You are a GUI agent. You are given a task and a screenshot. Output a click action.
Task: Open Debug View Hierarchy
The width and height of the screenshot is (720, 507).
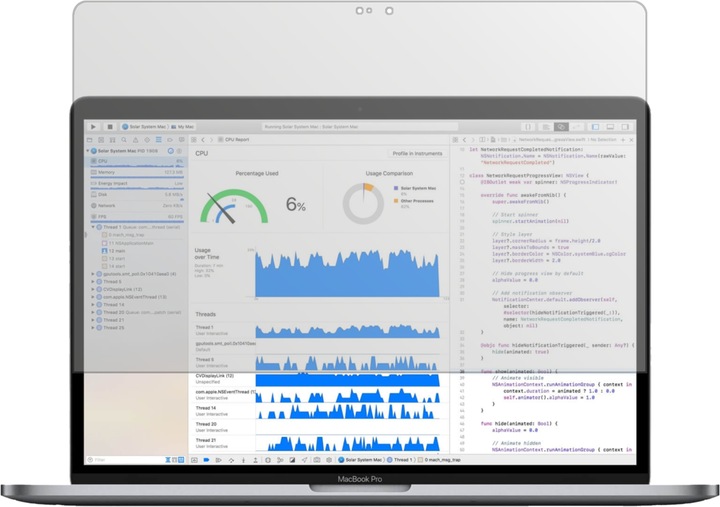(x=268, y=460)
